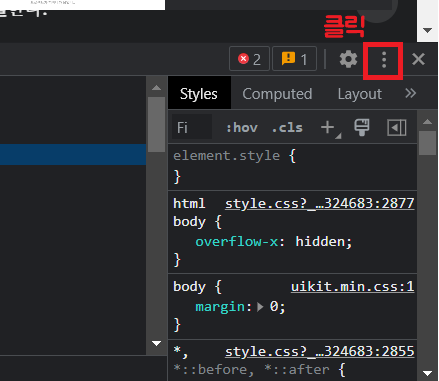Expand the margin shorthand triangle
This screenshot has height=381, width=439.
point(260,307)
